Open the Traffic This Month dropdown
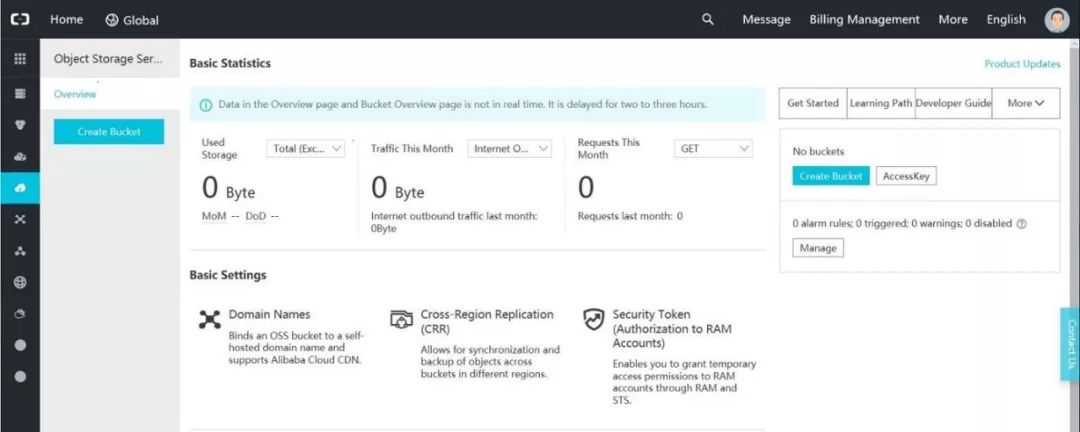1080x432 pixels. (x=510, y=148)
